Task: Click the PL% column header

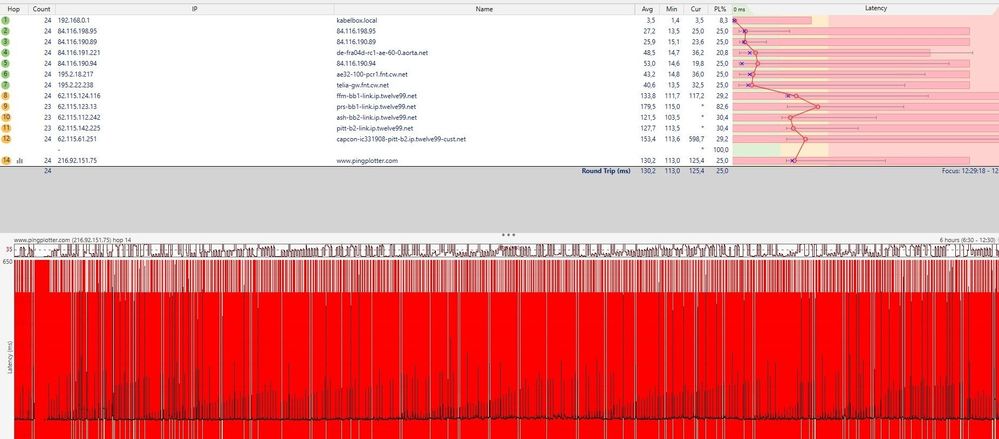Action: 720,9
